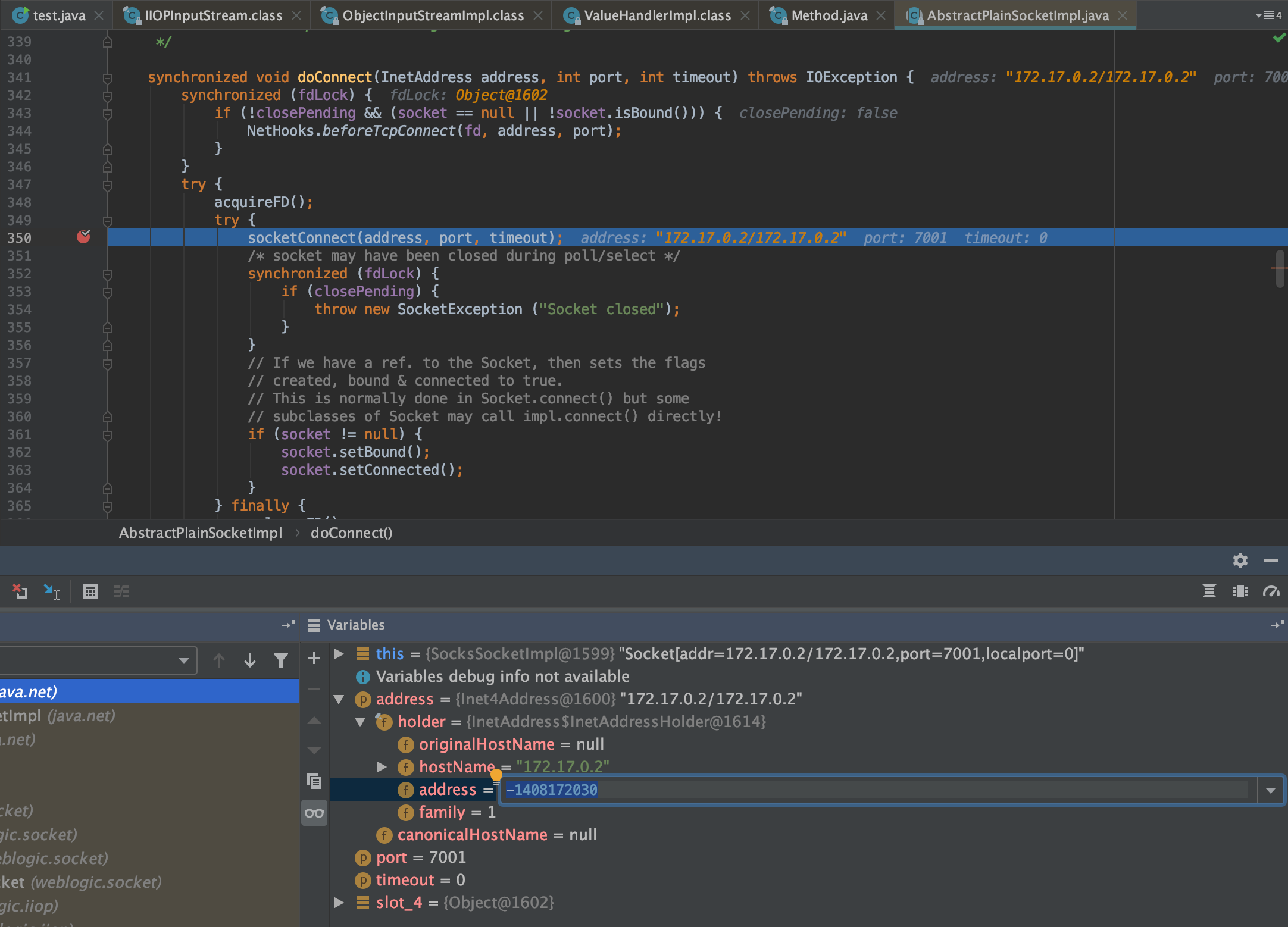Viewport: 1288px width, 927px height.
Task: Click the restore layout icon with red X
Action: [x=21, y=591]
